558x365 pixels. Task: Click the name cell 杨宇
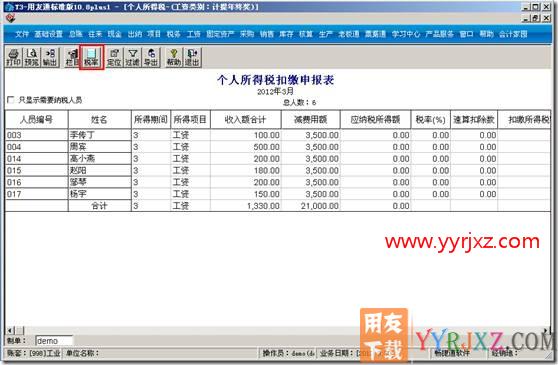click(100, 194)
